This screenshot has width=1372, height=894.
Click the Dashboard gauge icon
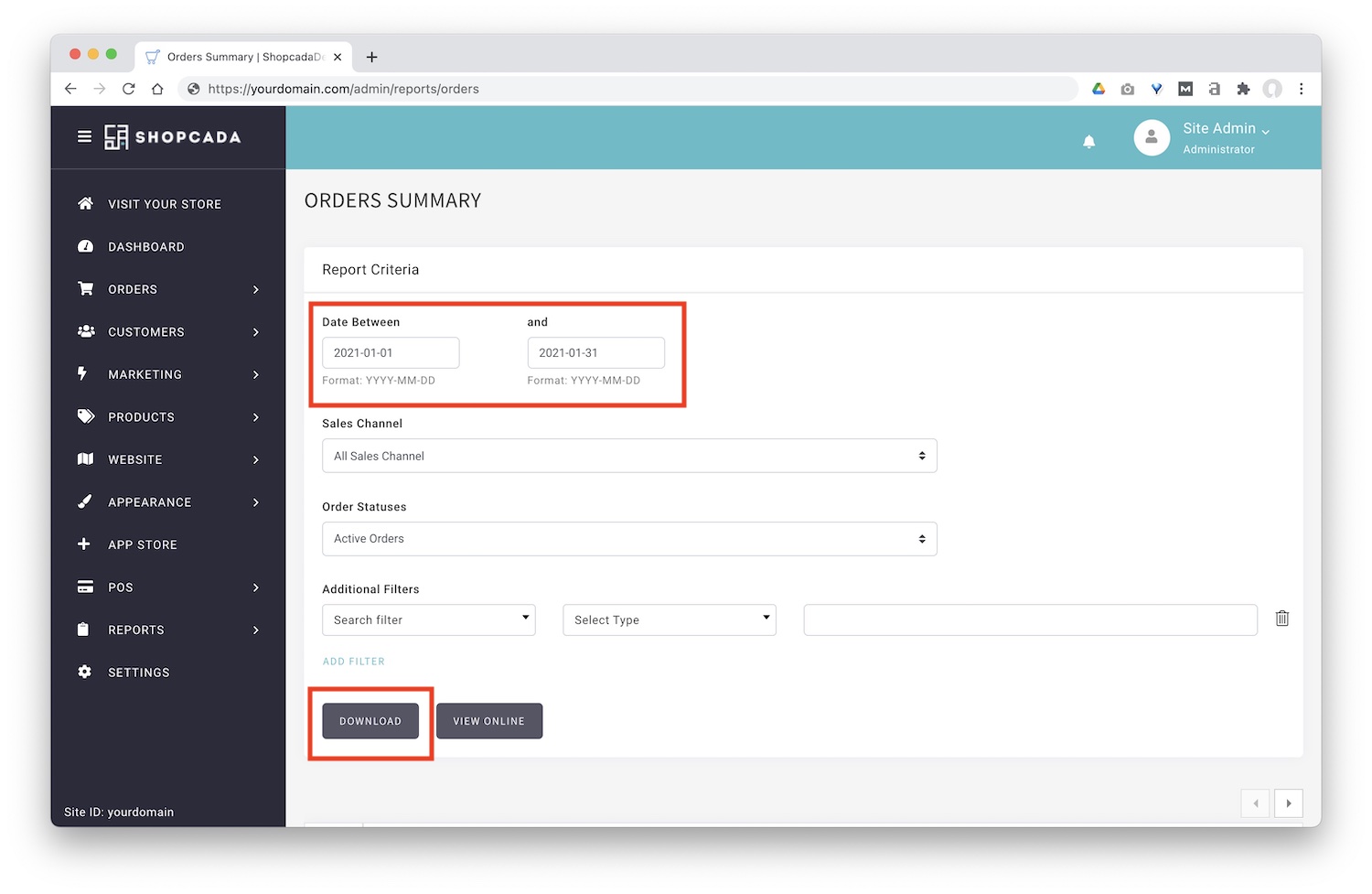click(x=85, y=246)
